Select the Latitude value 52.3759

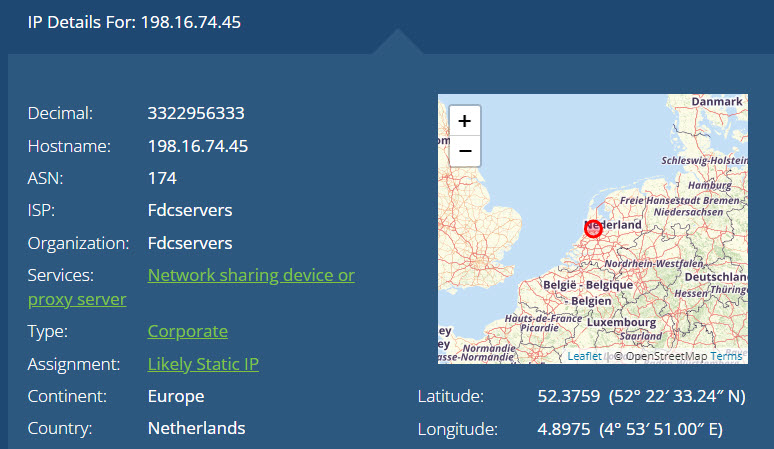569,396
